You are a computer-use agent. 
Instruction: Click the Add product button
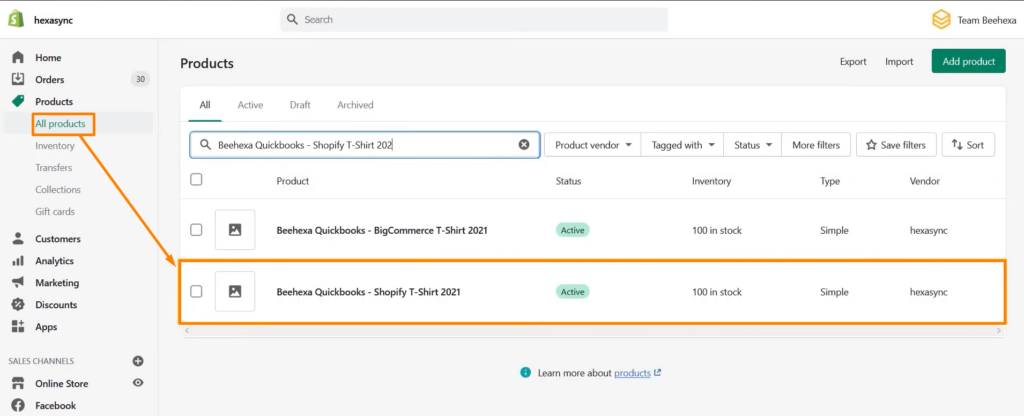(x=968, y=61)
